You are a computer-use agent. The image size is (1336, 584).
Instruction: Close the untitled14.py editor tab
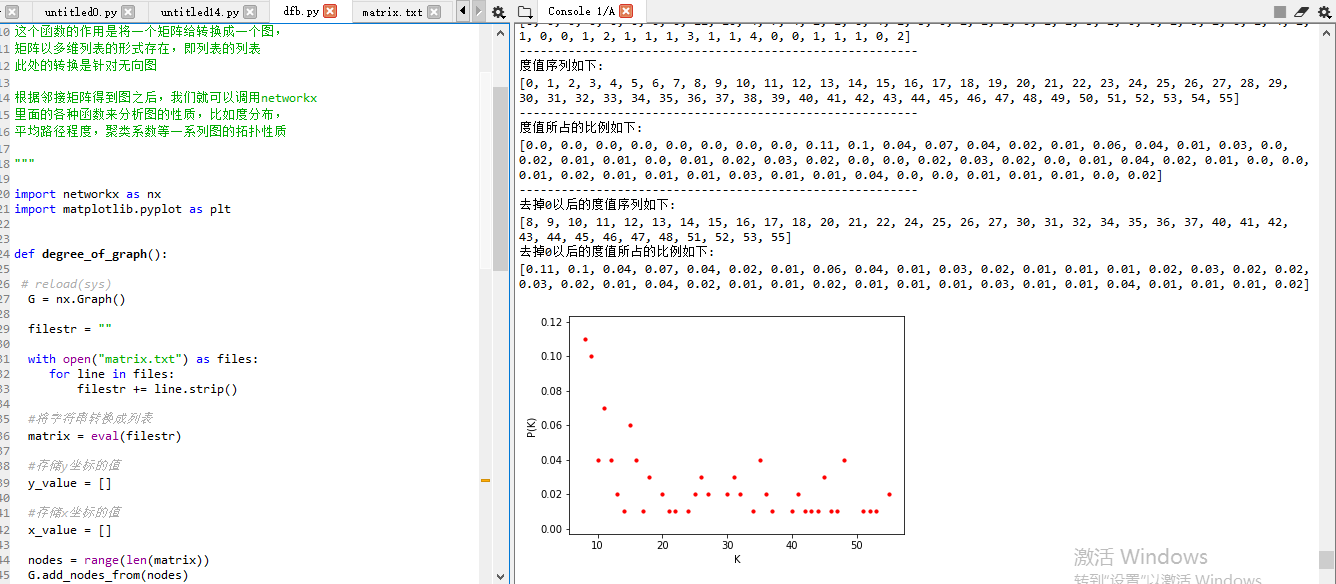[251, 12]
